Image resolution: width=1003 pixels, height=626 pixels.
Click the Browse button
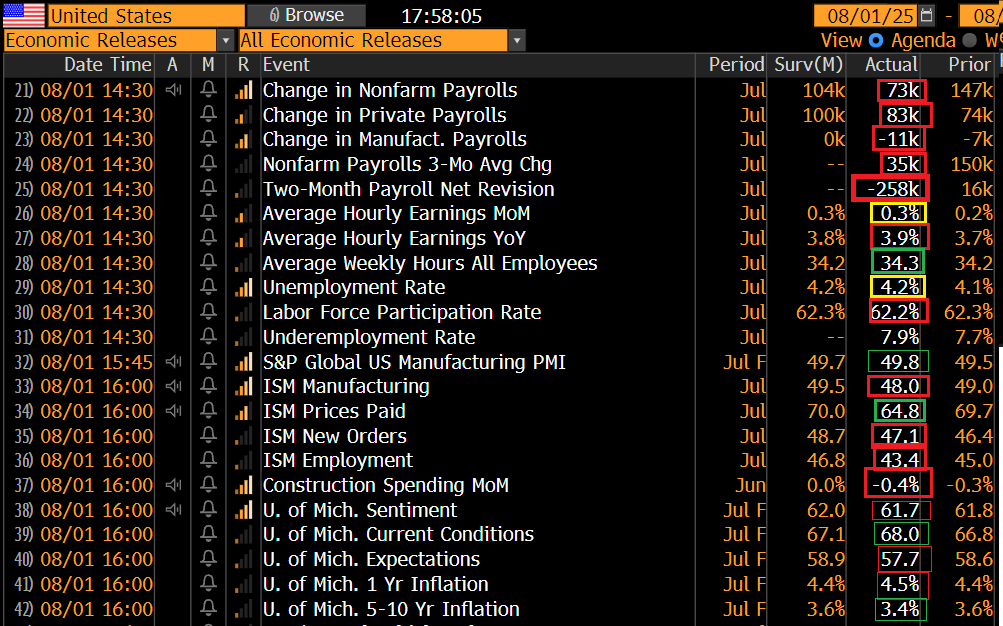pyautogui.click(x=306, y=15)
